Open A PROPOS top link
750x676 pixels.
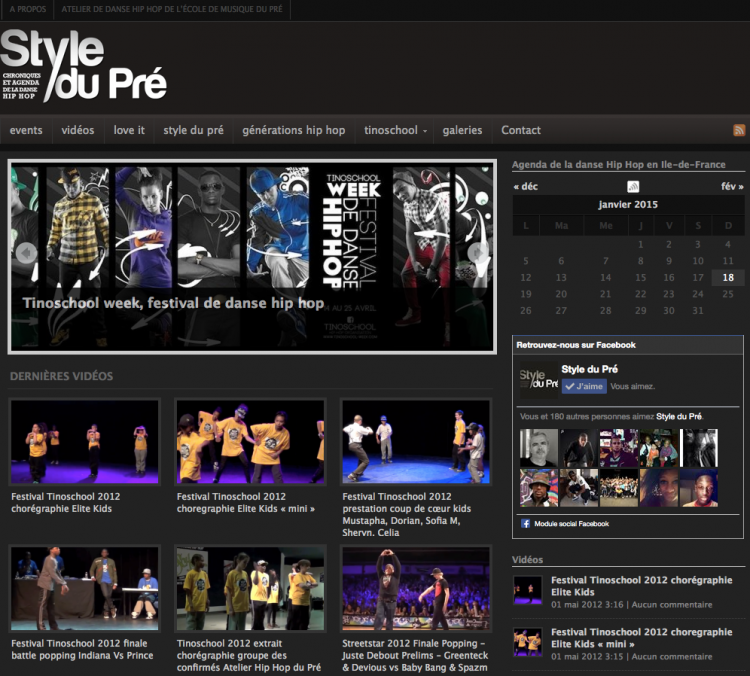coord(28,9)
